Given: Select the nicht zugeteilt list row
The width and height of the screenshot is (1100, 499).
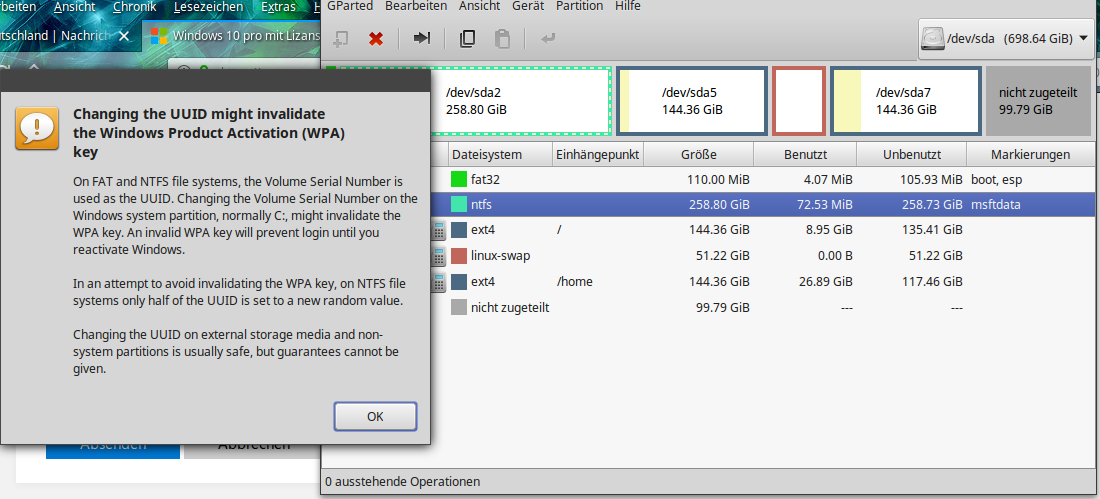Looking at the screenshot, I should 762,307.
